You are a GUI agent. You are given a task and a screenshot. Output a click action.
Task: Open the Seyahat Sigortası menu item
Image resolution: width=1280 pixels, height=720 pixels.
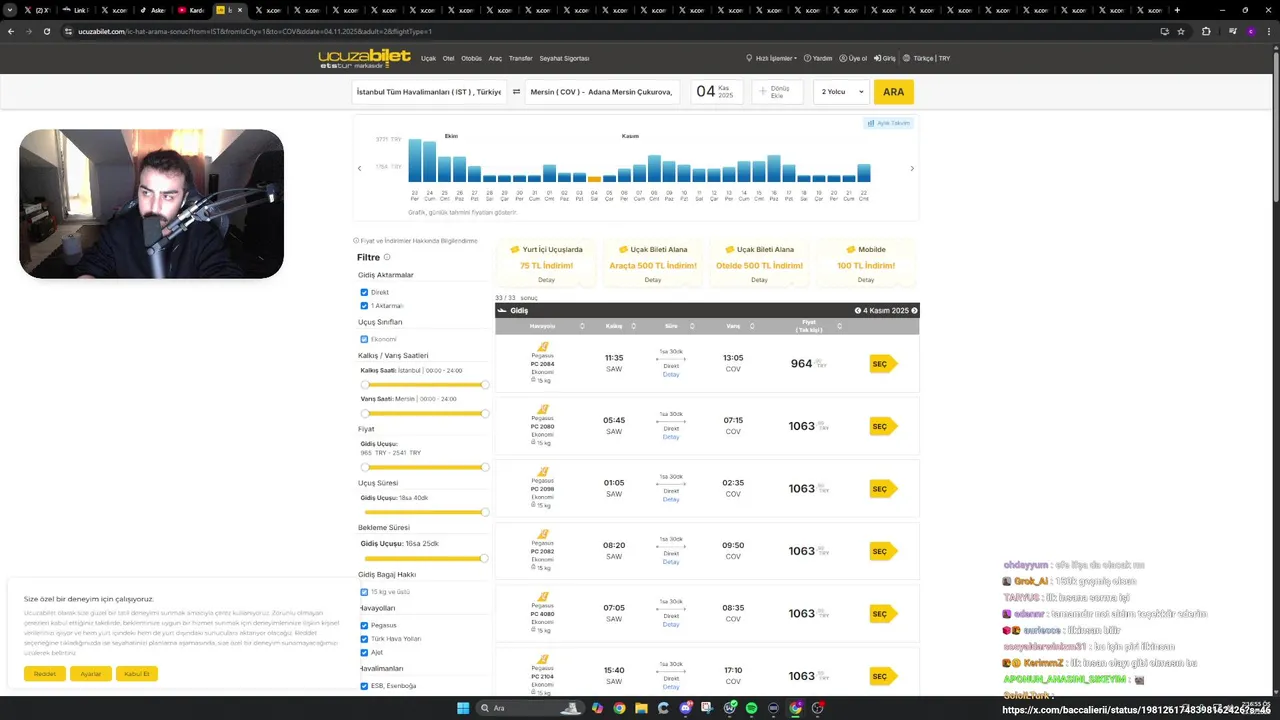tap(564, 58)
